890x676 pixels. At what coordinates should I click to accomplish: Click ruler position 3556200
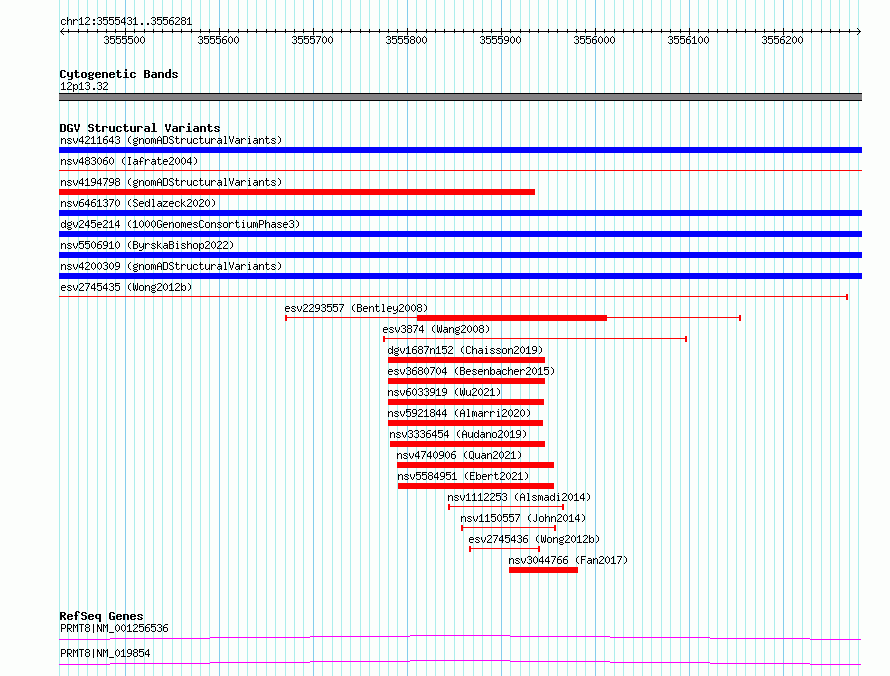[782, 40]
